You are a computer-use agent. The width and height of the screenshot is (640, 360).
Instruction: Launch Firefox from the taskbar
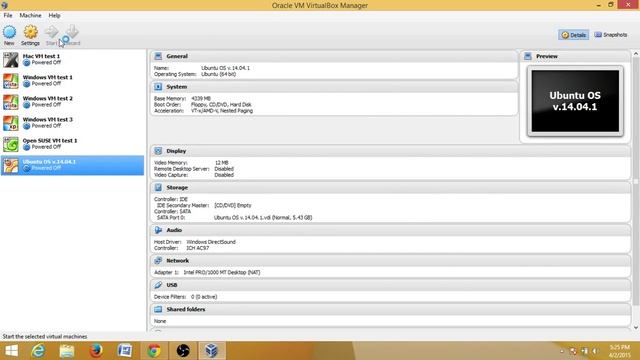coord(96,351)
